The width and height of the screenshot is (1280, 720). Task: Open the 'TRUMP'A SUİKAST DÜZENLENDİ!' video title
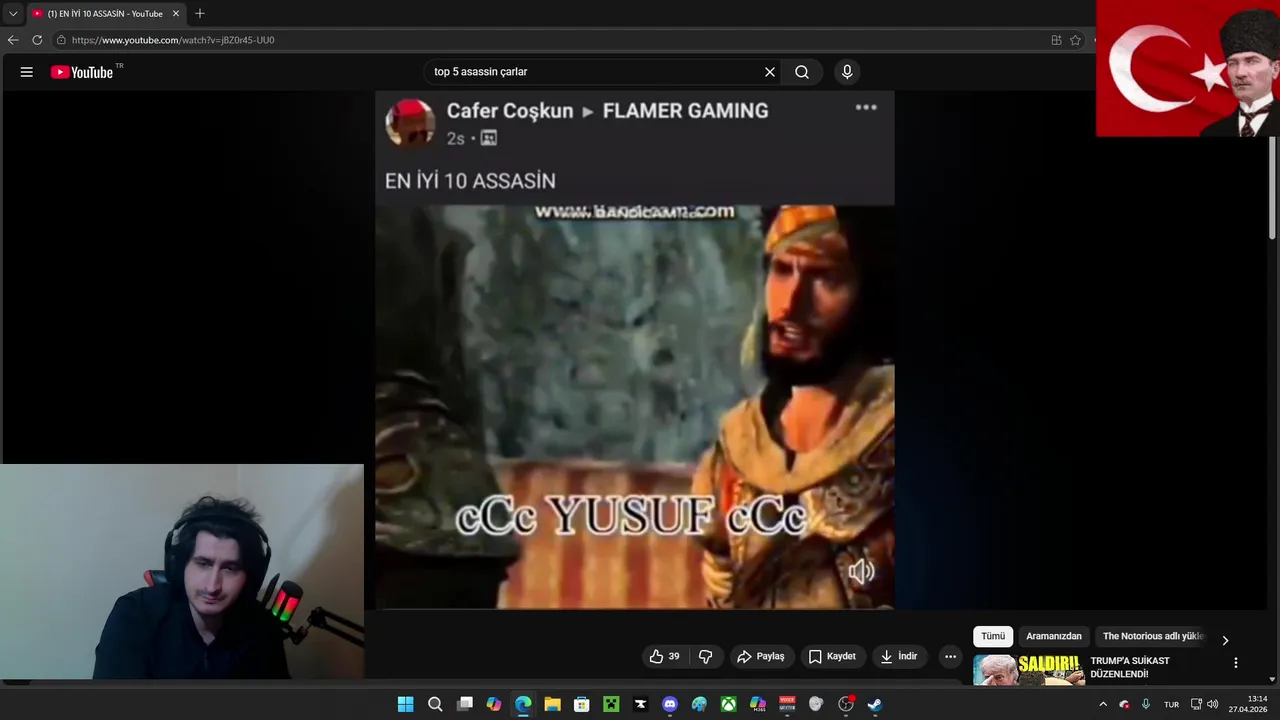click(1130, 668)
